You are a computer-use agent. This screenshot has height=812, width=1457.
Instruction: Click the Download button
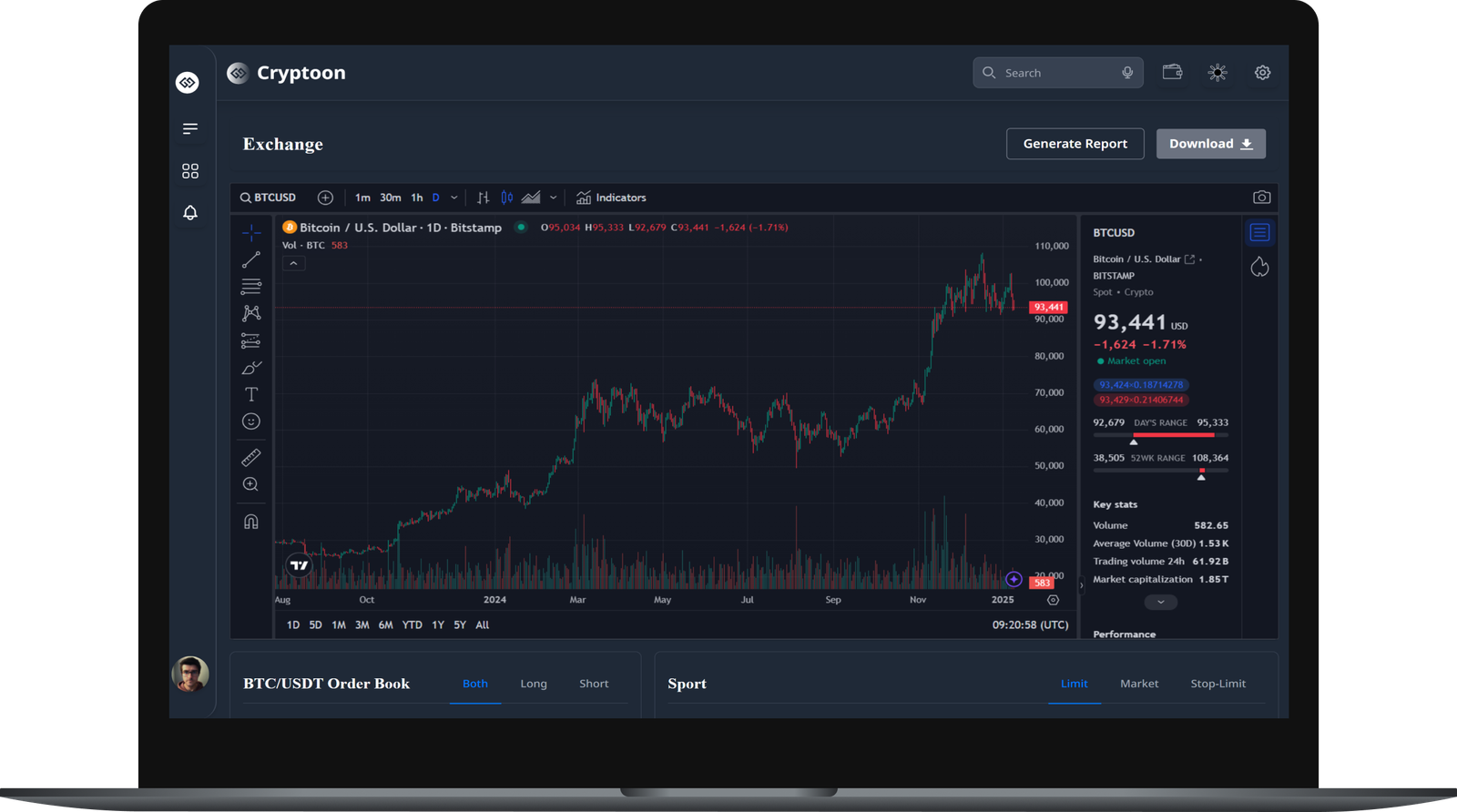click(1210, 144)
